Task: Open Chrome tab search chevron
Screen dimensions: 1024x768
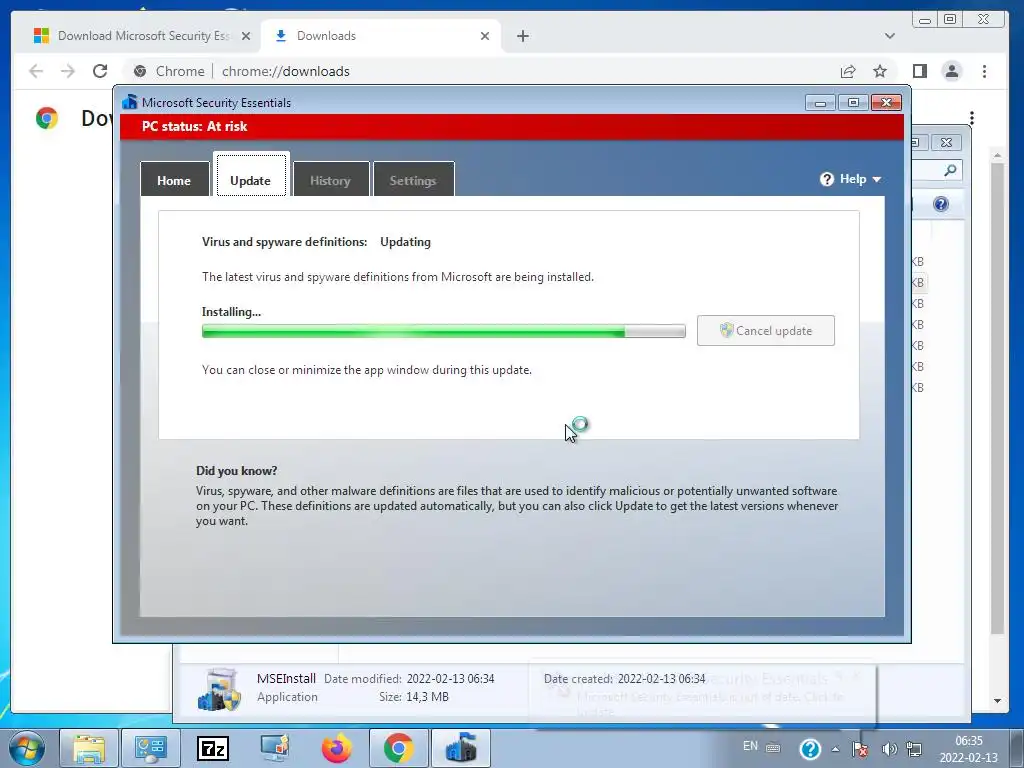Action: point(889,36)
